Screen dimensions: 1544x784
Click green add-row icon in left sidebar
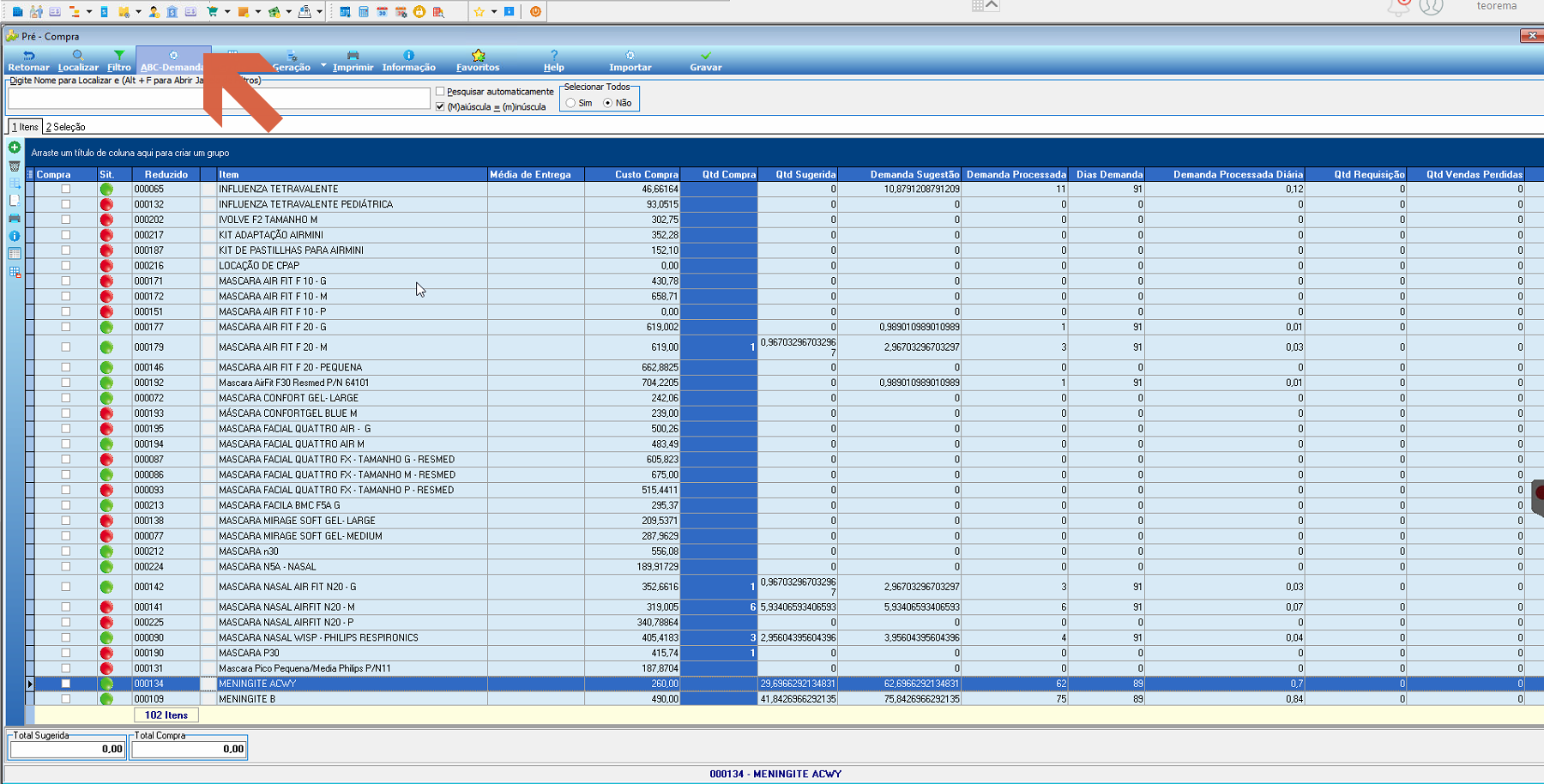tap(15, 148)
